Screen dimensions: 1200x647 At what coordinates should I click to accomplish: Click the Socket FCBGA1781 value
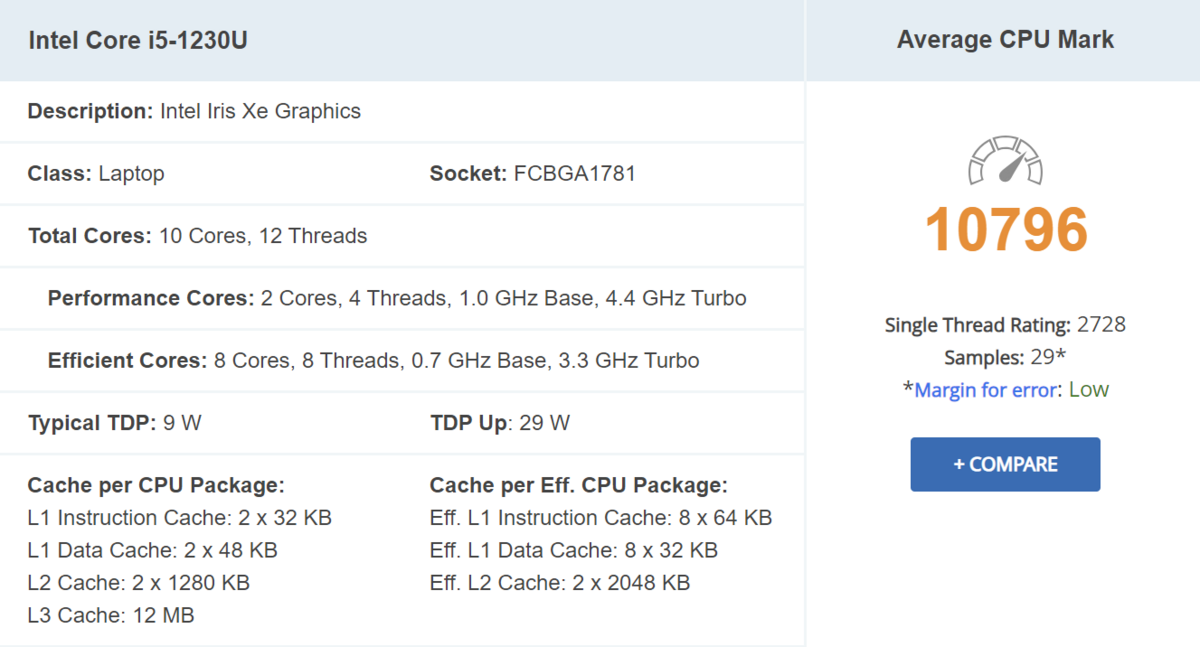[x=574, y=174]
